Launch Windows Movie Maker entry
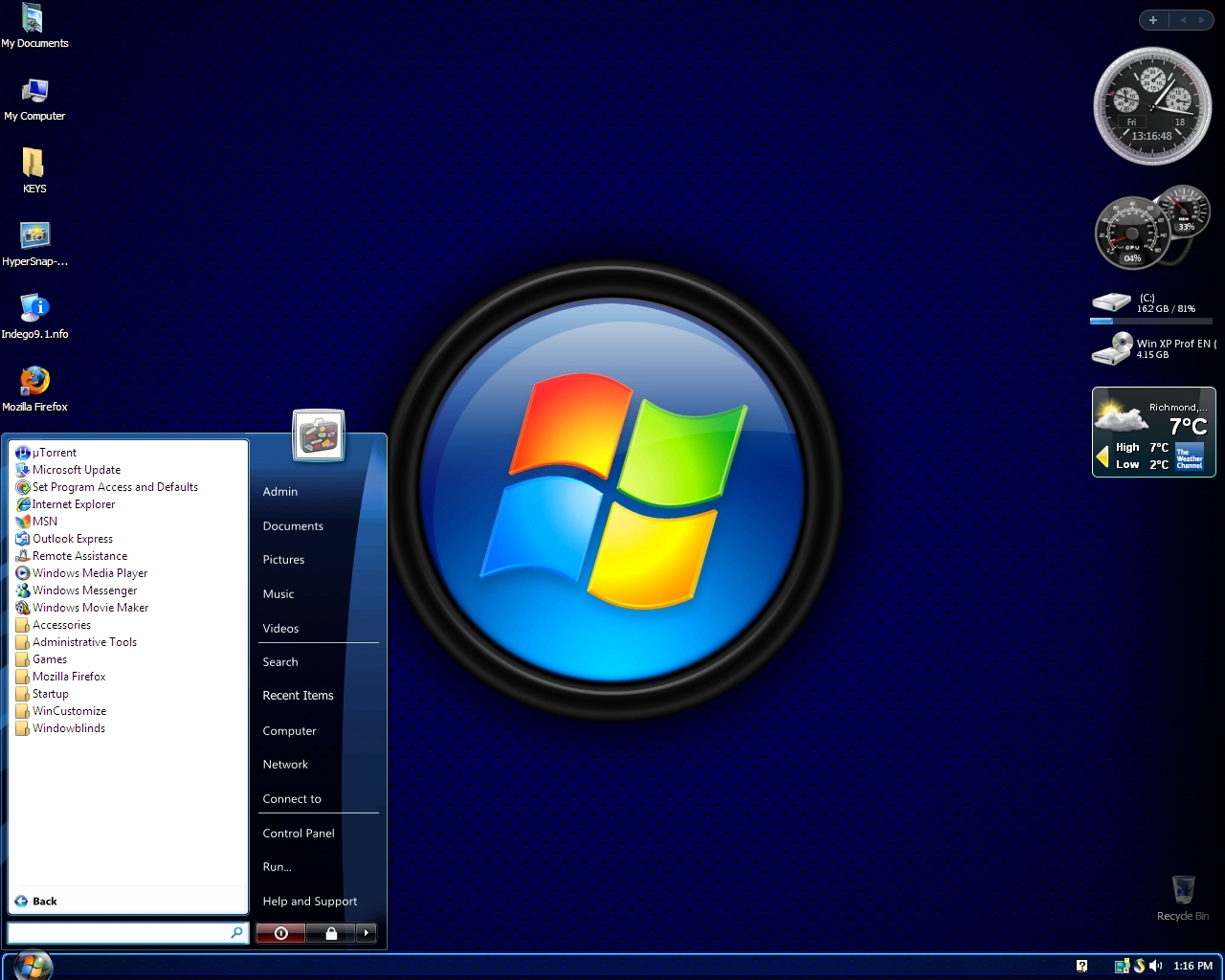This screenshot has width=1225, height=980. [x=82, y=608]
